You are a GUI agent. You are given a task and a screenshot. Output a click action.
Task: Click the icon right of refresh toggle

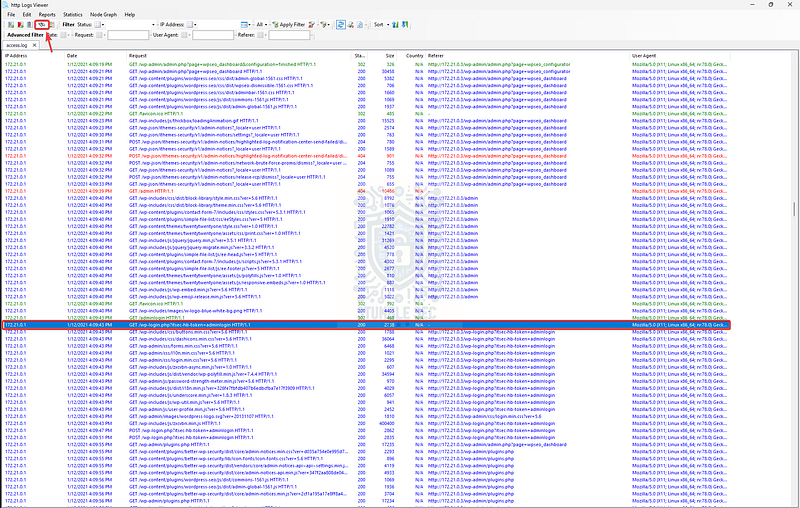tap(351, 24)
